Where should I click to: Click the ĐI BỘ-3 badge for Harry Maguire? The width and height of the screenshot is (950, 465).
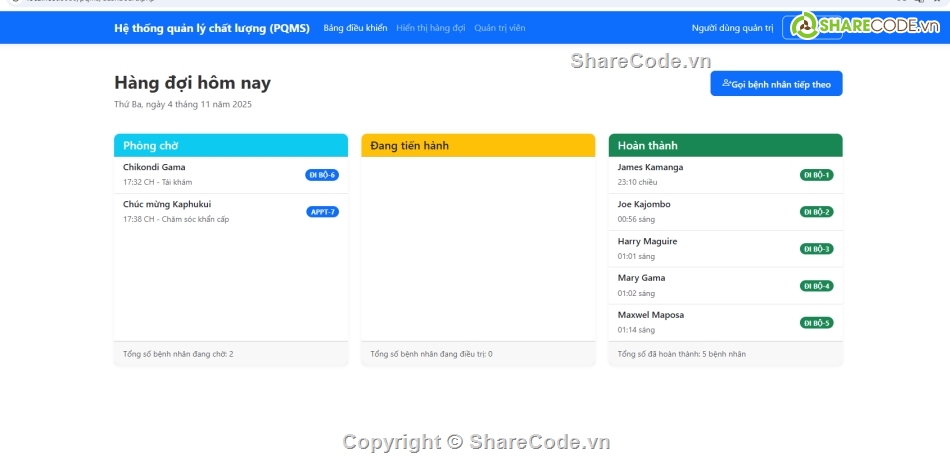click(816, 249)
